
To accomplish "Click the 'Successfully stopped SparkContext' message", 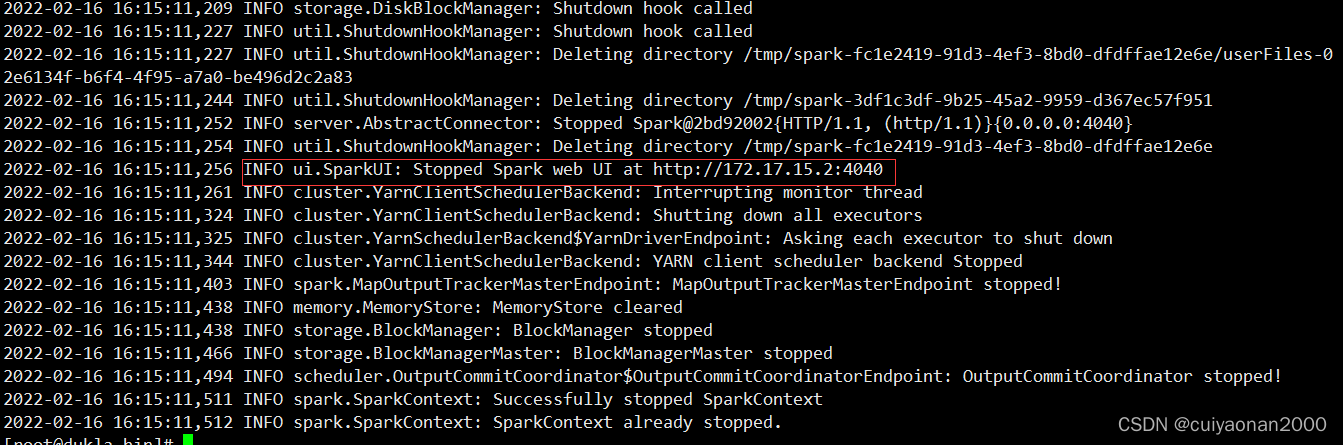I will pyautogui.click(x=658, y=399).
